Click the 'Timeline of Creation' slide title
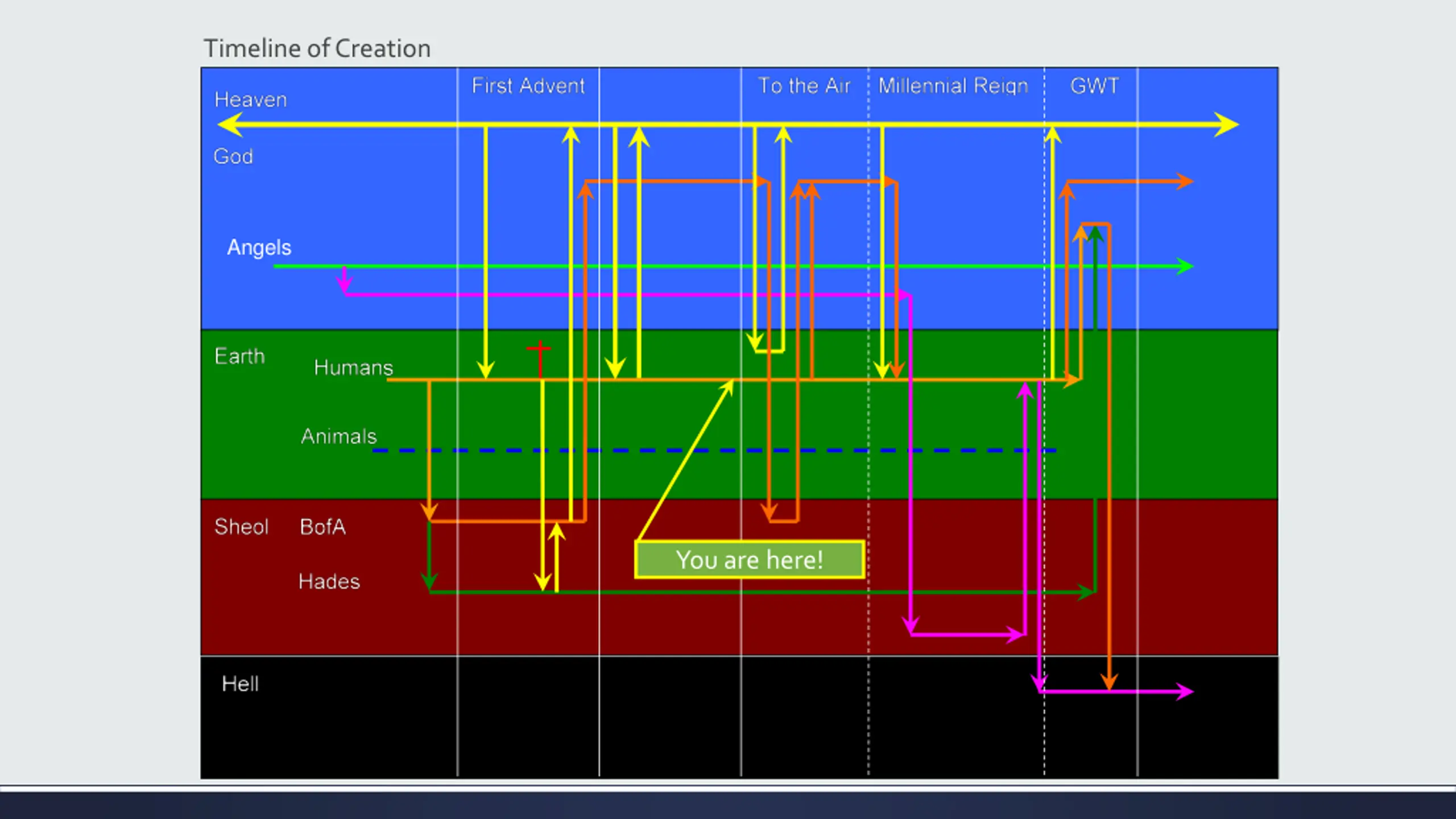 click(317, 49)
